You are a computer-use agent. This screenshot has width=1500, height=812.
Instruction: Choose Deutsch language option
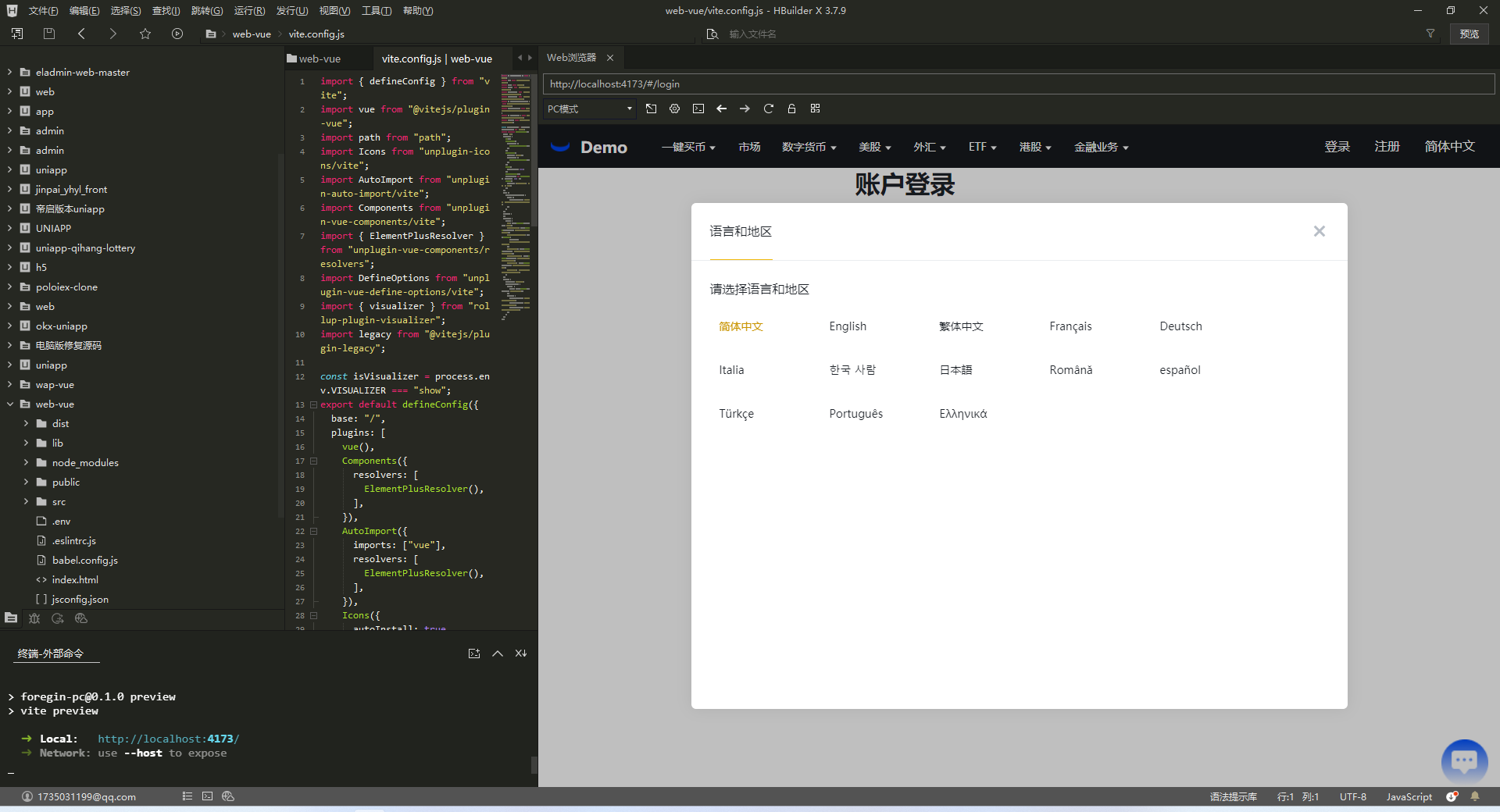1180,326
